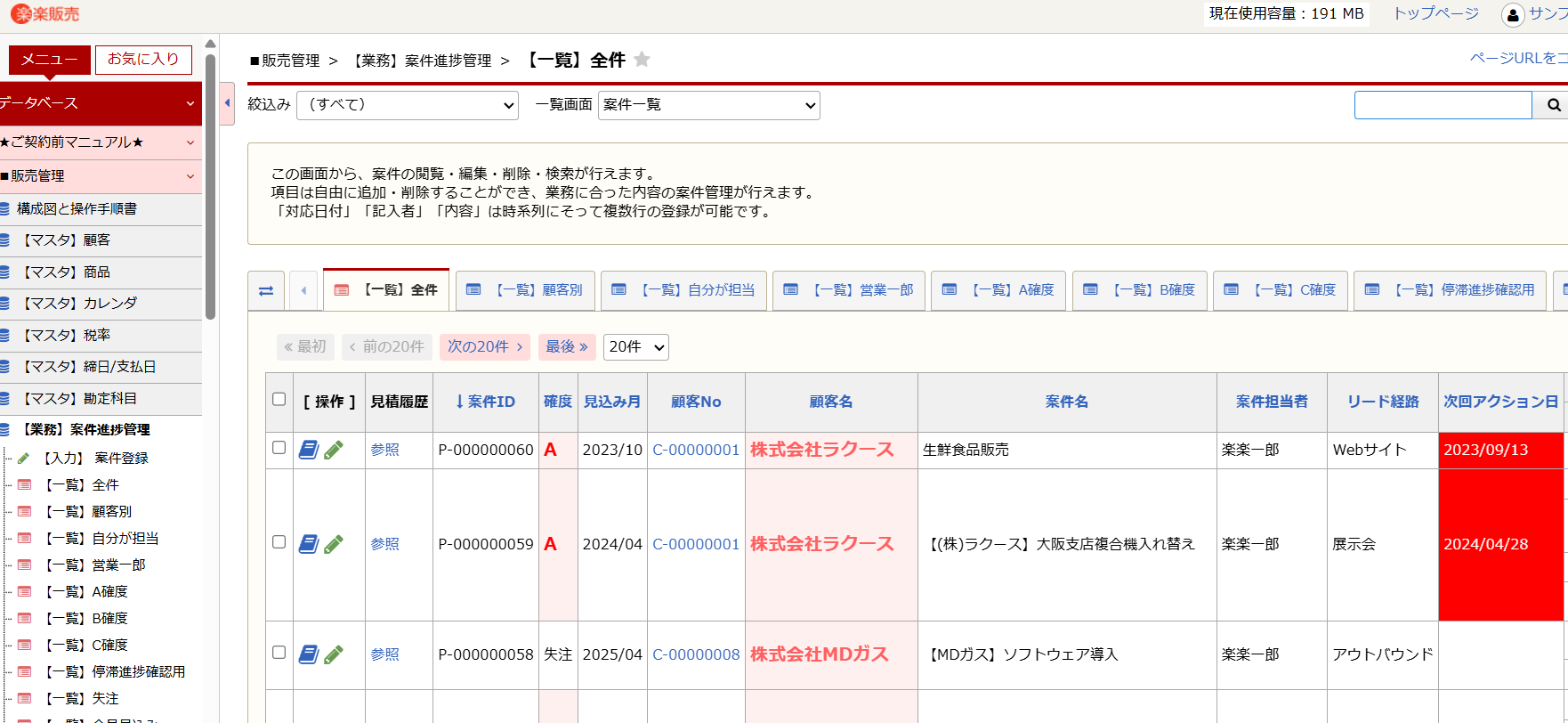This screenshot has width=1568, height=723.
Task: Click the 次の20件 pagination button
Action: [485, 347]
